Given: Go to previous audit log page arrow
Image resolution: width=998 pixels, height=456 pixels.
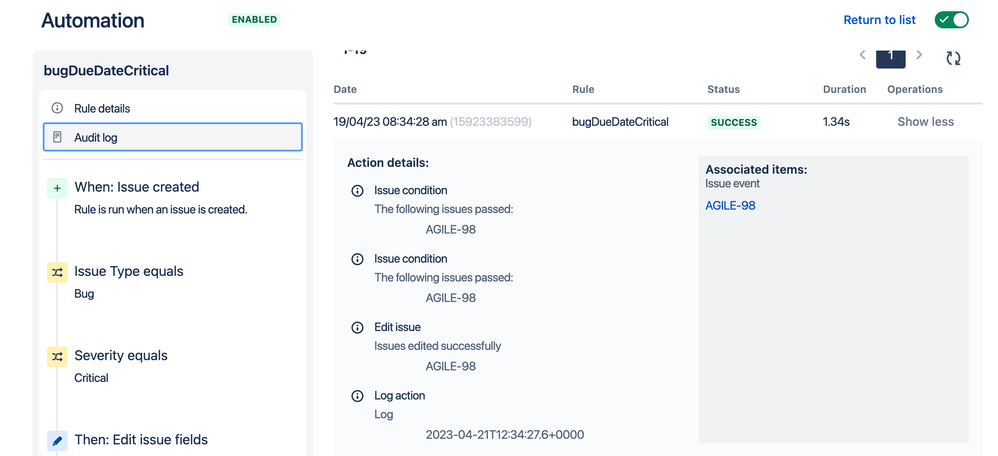Looking at the screenshot, I should (x=862, y=55).
